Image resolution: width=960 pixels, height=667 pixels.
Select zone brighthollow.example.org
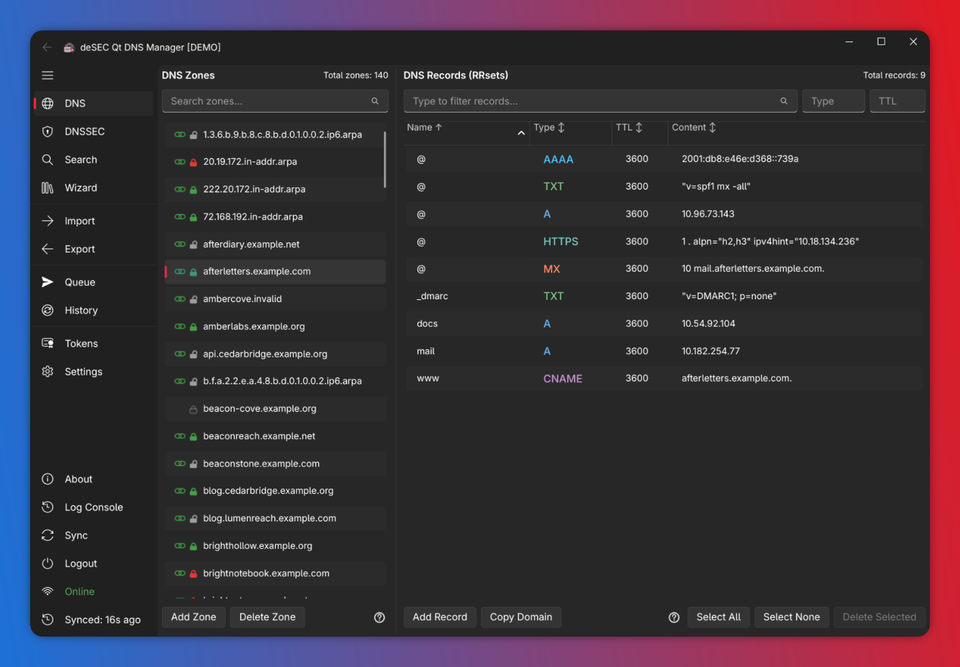(x=275, y=546)
